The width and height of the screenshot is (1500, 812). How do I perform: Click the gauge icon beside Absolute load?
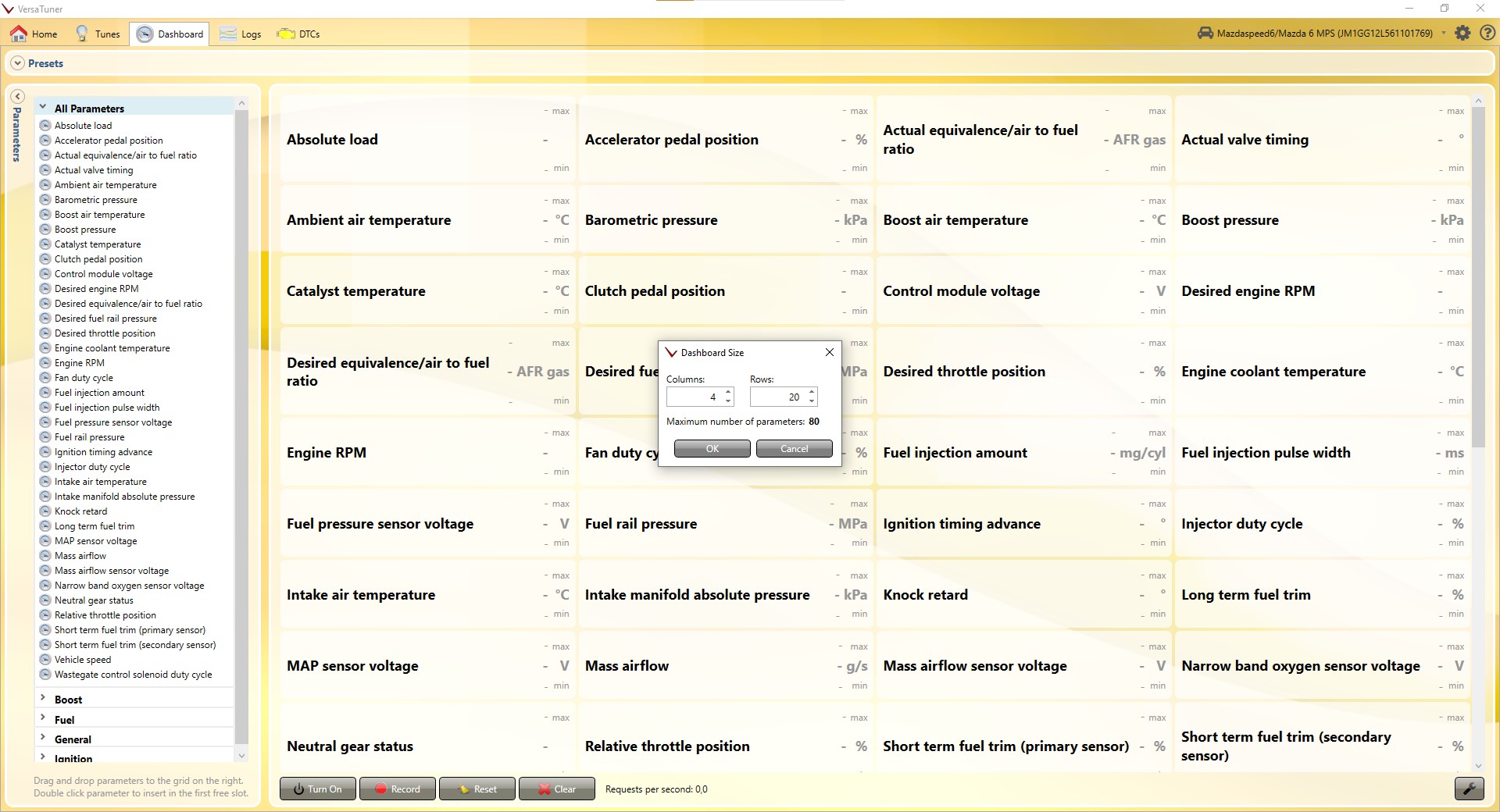[x=45, y=125]
